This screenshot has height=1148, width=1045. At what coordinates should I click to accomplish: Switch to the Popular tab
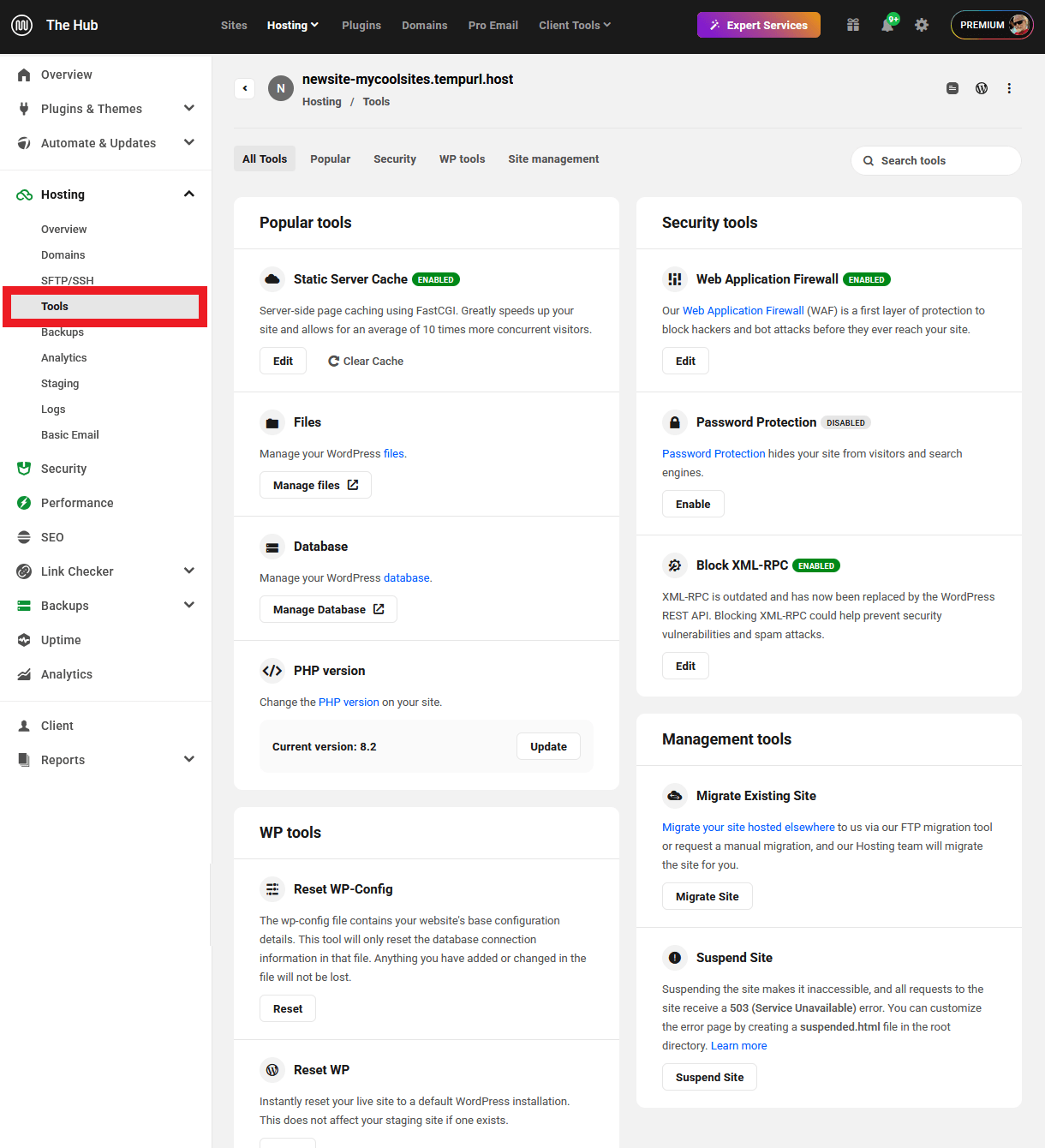[x=331, y=158]
